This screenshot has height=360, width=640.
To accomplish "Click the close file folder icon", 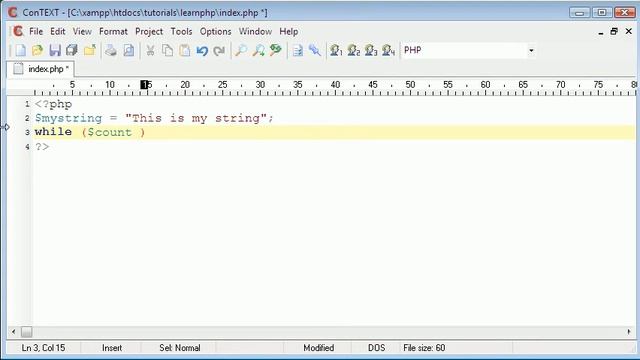I will [x=89, y=50].
